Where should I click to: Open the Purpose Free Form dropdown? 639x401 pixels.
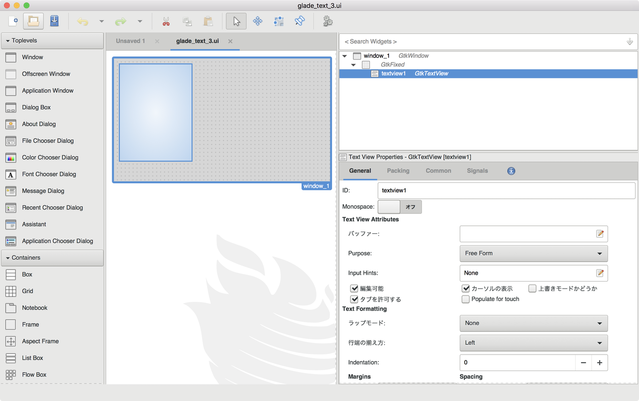[533, 253]
